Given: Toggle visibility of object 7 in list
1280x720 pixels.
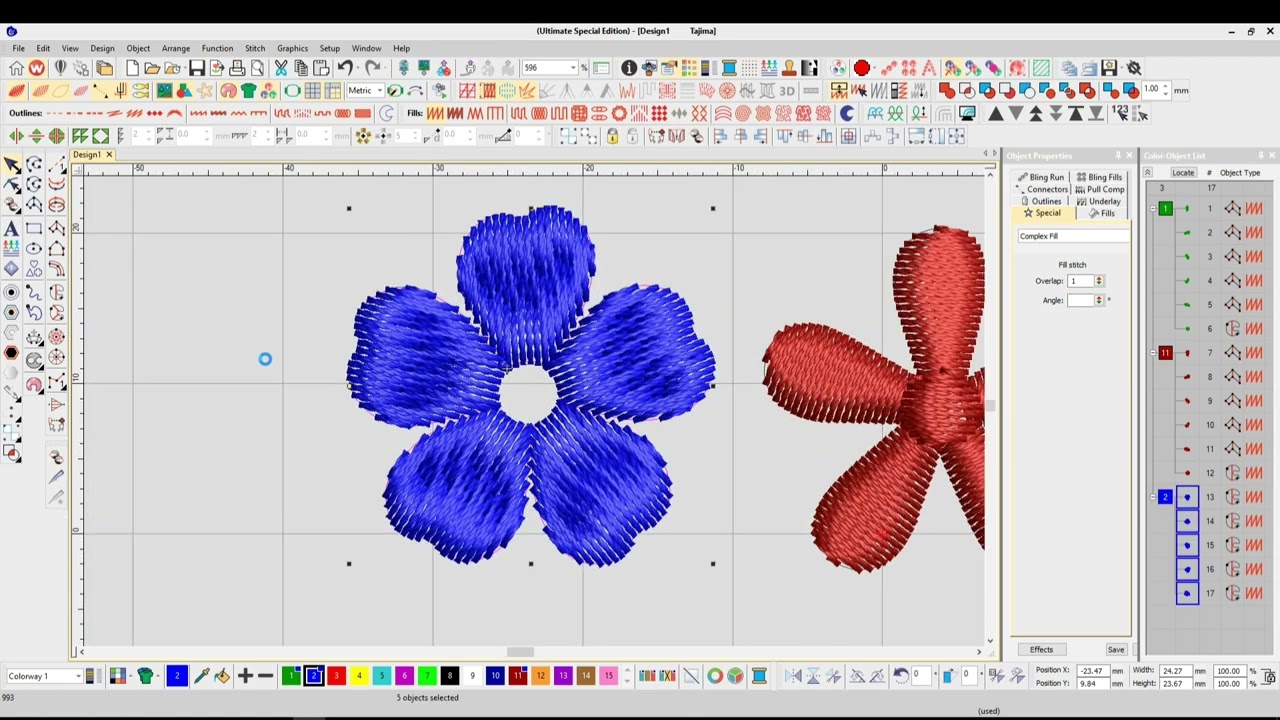Looking at the screenshot, I should (x=1187, y=353).
